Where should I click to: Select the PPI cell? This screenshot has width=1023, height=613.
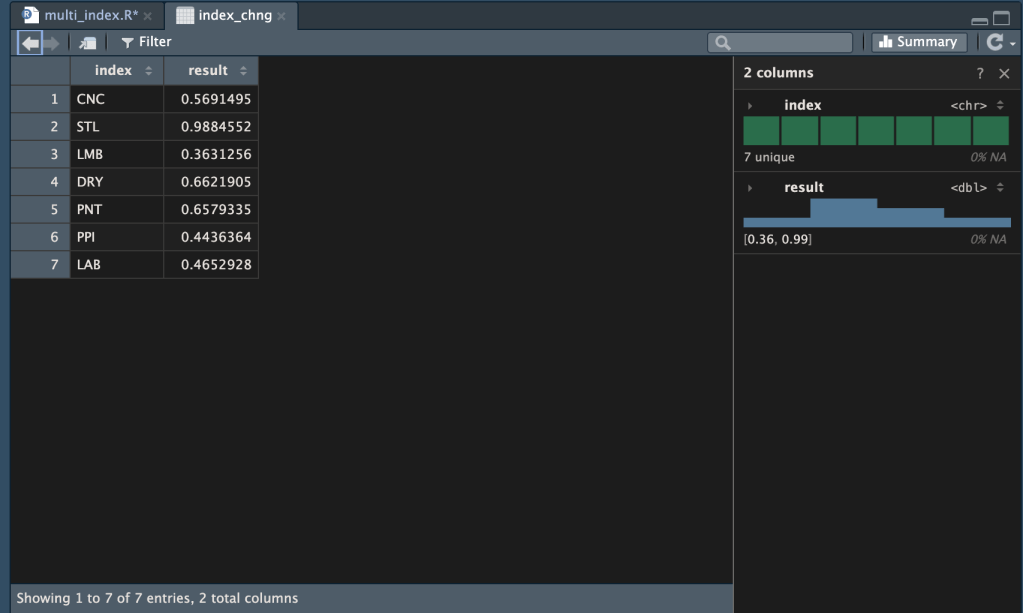[x=116, y=237]
